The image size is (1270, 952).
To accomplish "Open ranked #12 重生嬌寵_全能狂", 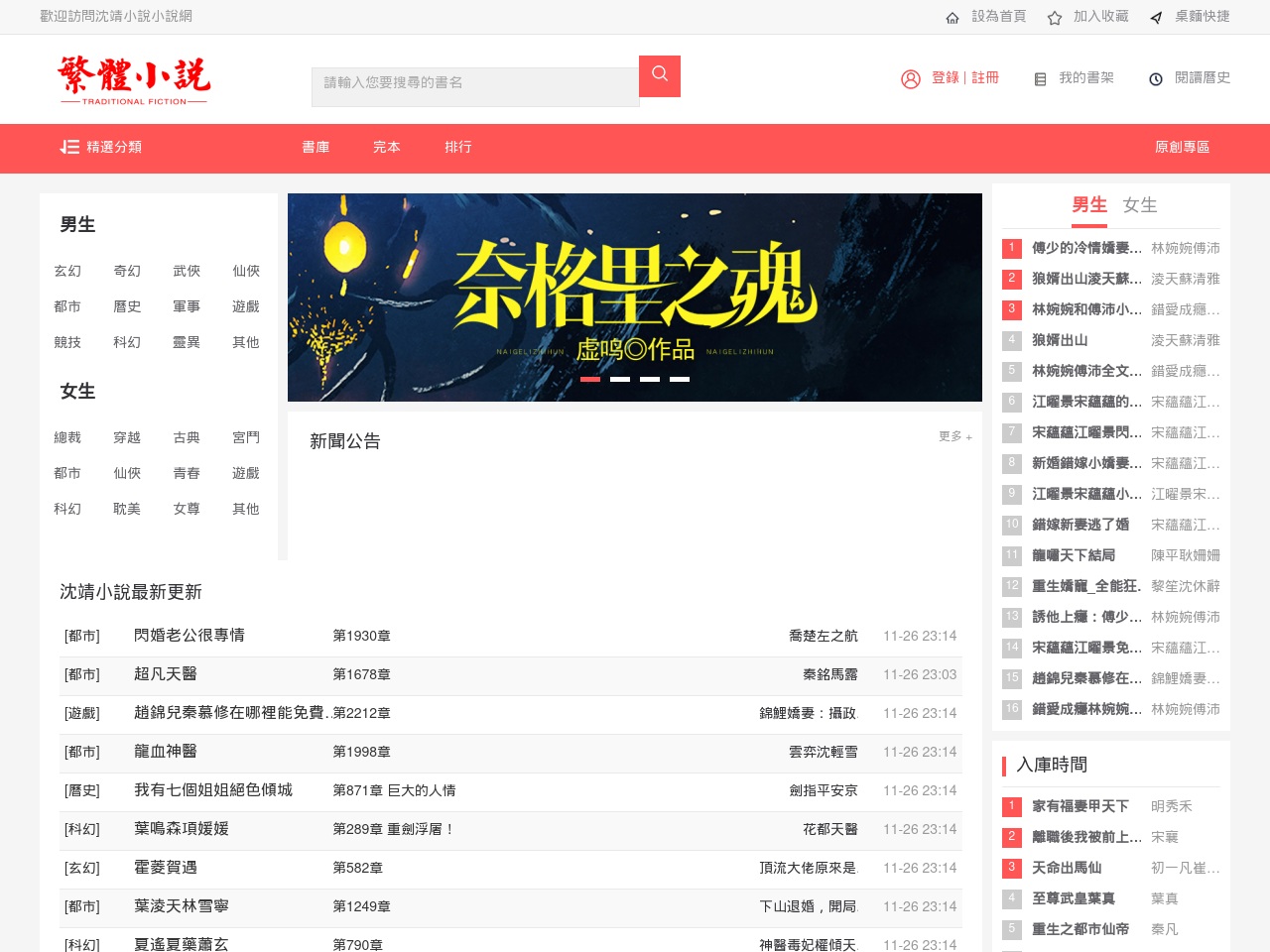I will (1086, 586).
